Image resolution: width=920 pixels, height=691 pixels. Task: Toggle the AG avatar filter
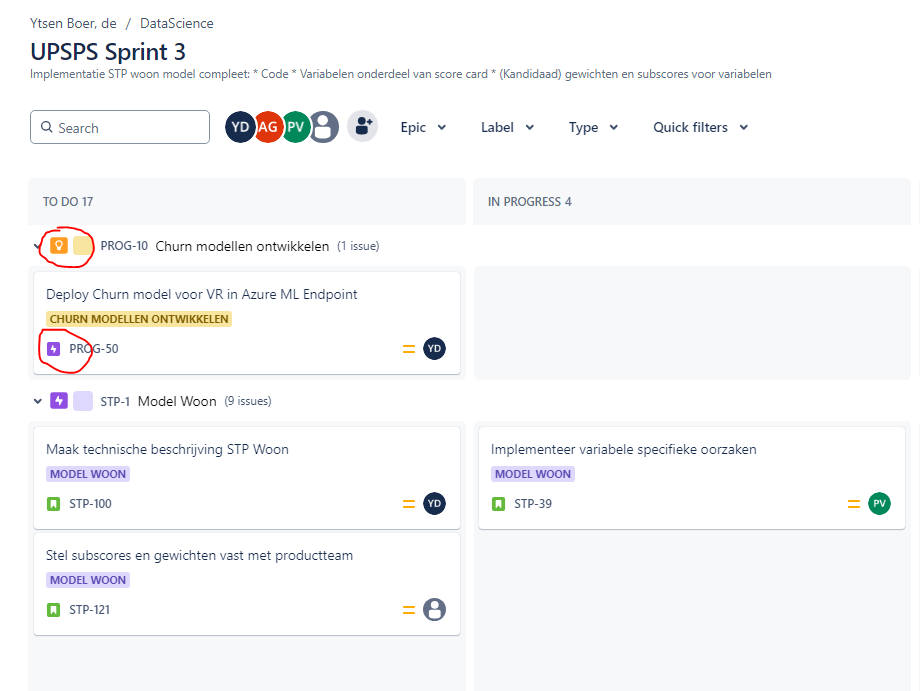267,126
